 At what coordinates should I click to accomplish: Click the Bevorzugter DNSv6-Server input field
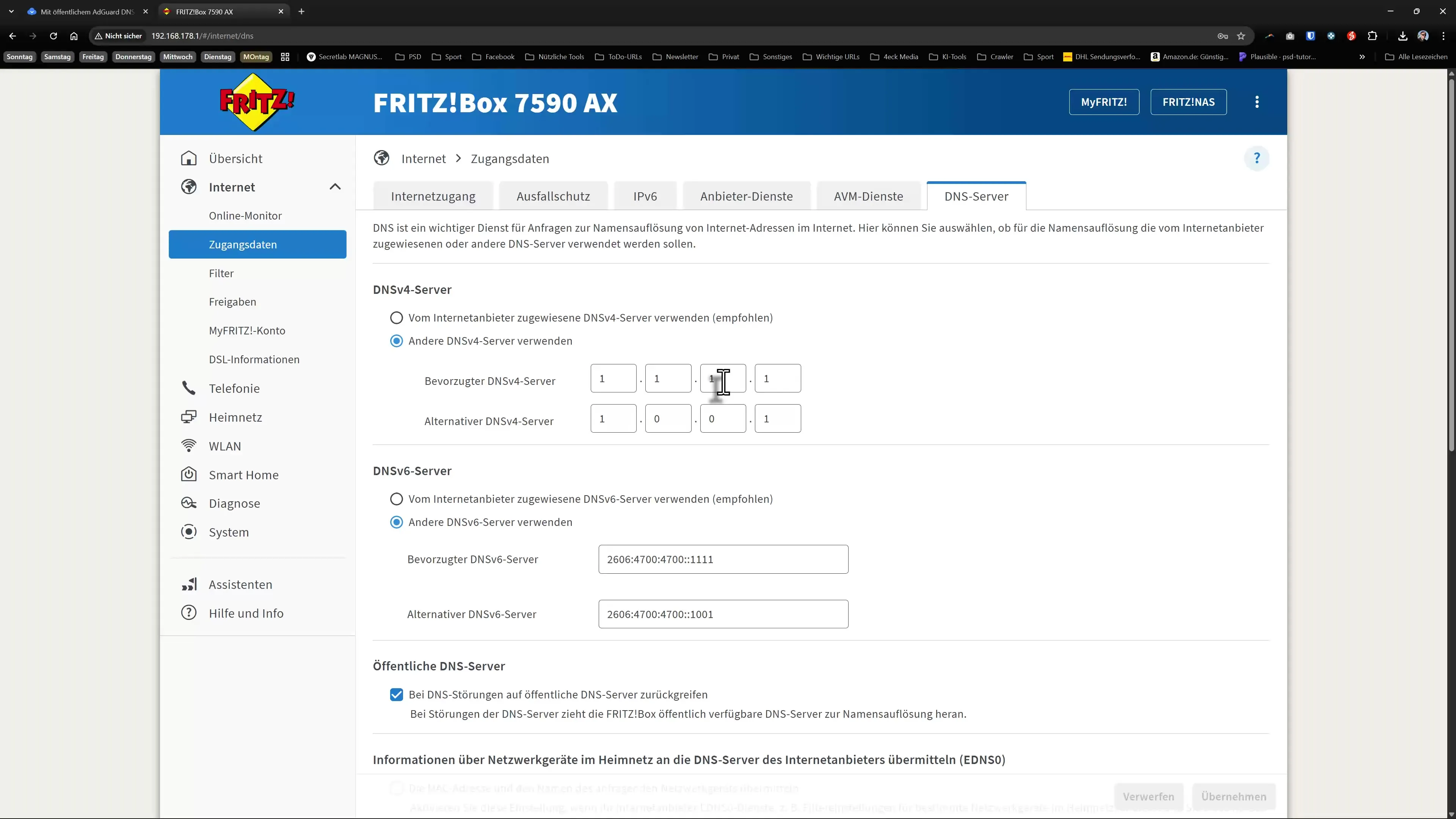tap(723, 559)
